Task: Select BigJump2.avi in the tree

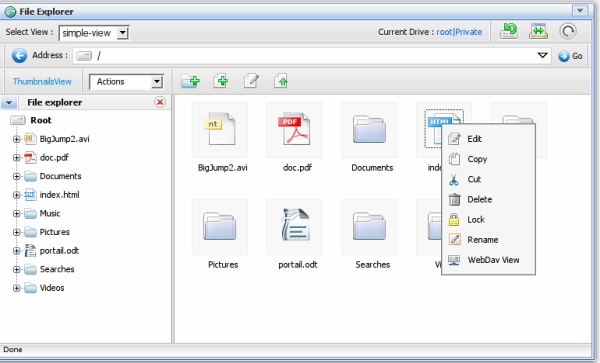Action: 64,139
